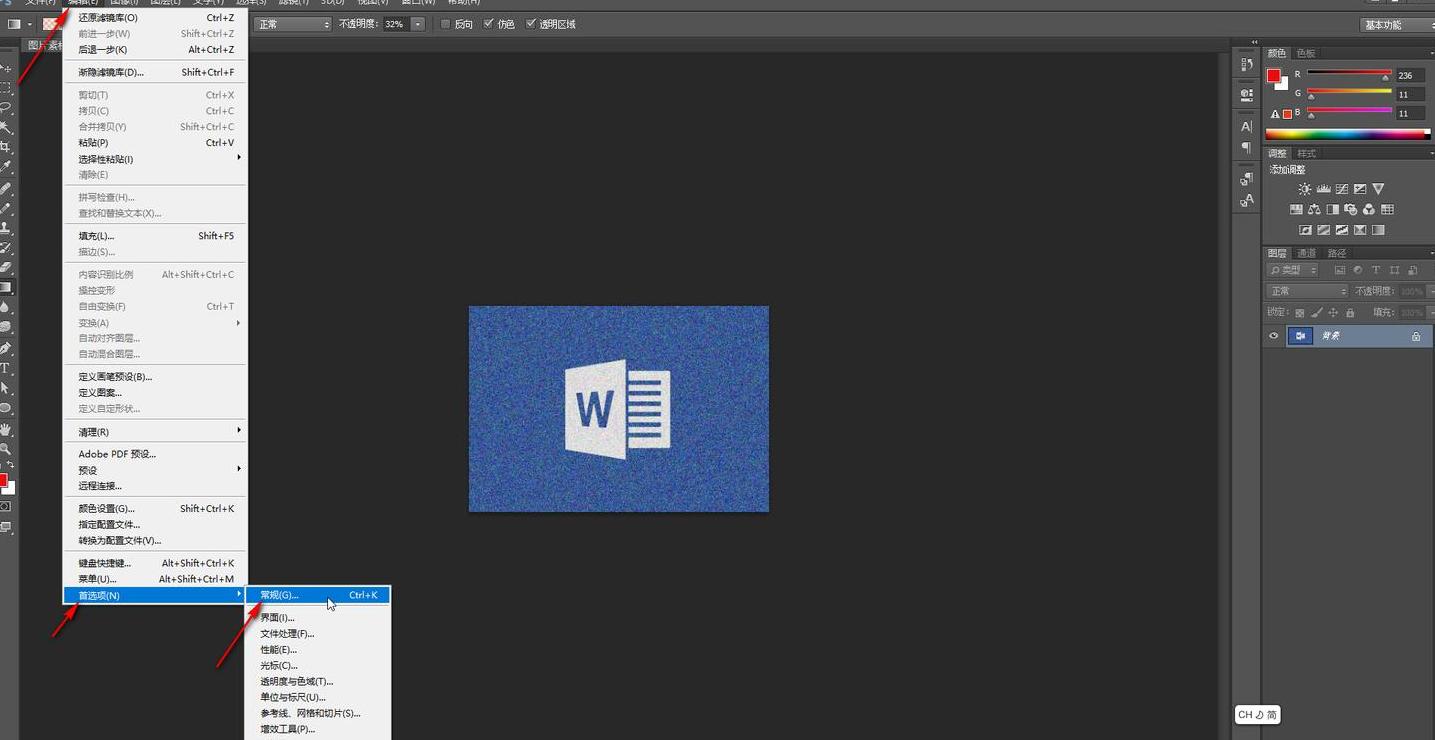Click the lock icon on background layer
Screen dimensions: 1435x740
click(1416, 337)
